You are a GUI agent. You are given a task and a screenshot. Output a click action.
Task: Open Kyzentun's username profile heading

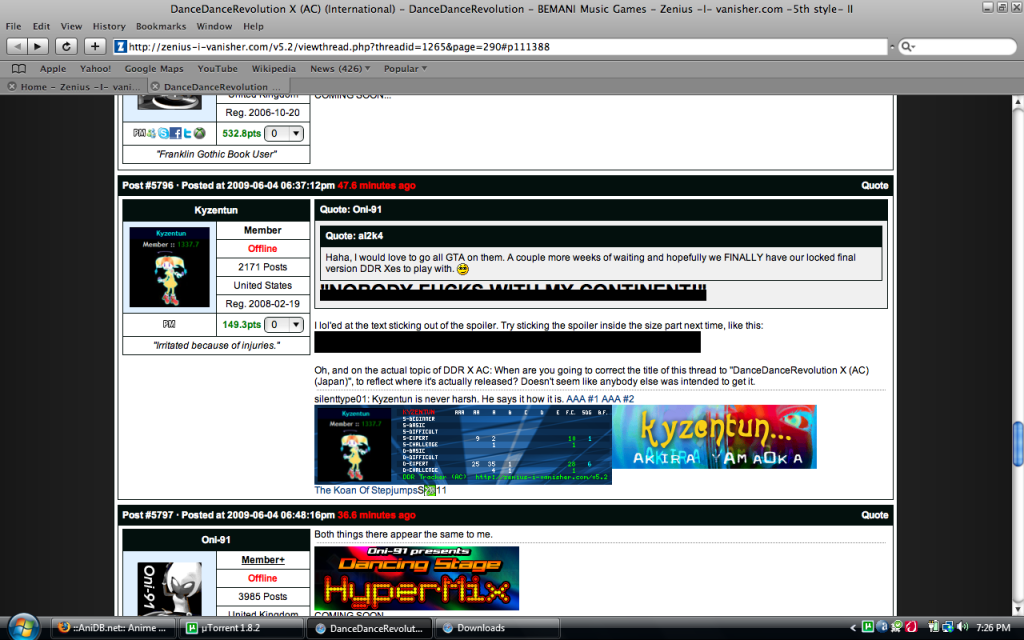pyautogui.click(x=216, y=210)
